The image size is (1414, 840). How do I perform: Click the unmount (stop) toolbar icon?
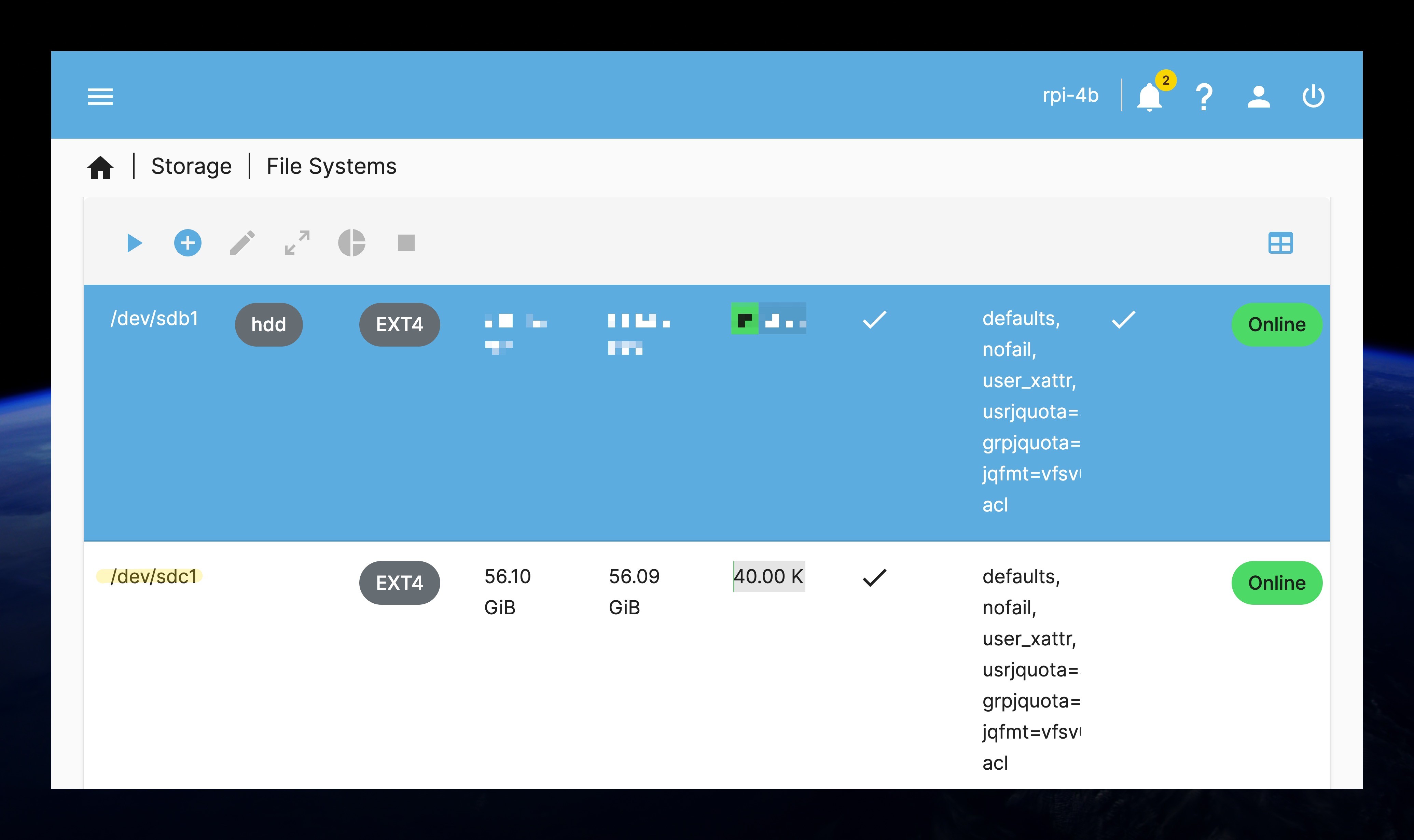[406, 243]
